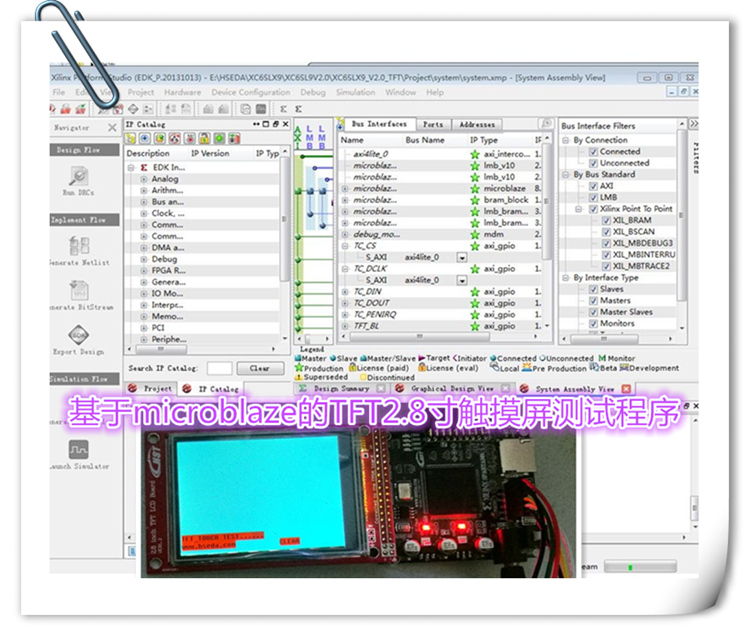Open the Graphical Design View tab
This screenshot has width=750, height=636.
(x=452, y=389)
